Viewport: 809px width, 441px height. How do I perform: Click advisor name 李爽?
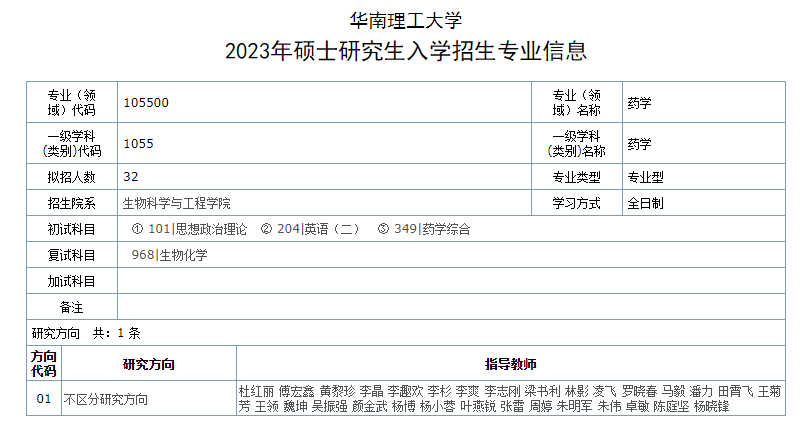pyautogui.click(x=467, y=391)
